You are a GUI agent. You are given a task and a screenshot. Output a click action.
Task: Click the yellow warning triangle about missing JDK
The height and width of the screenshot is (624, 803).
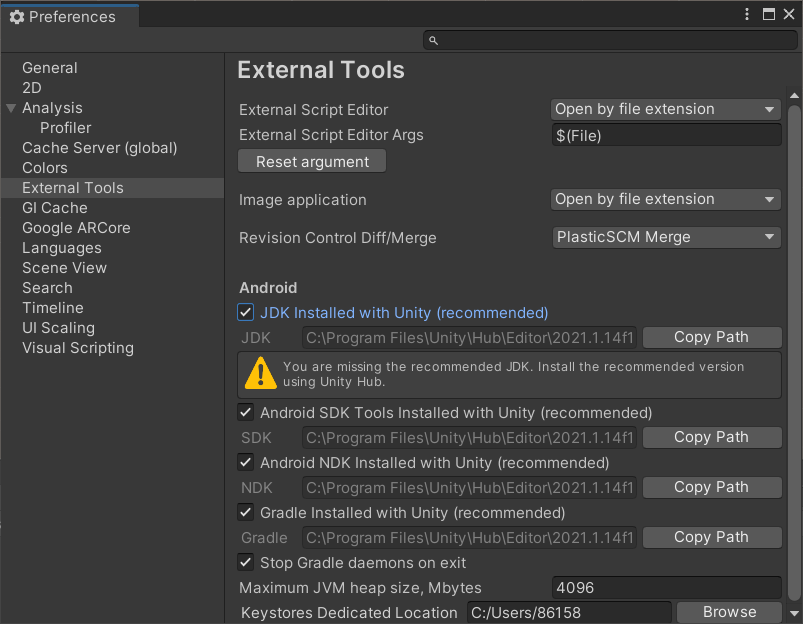point(261,373)
